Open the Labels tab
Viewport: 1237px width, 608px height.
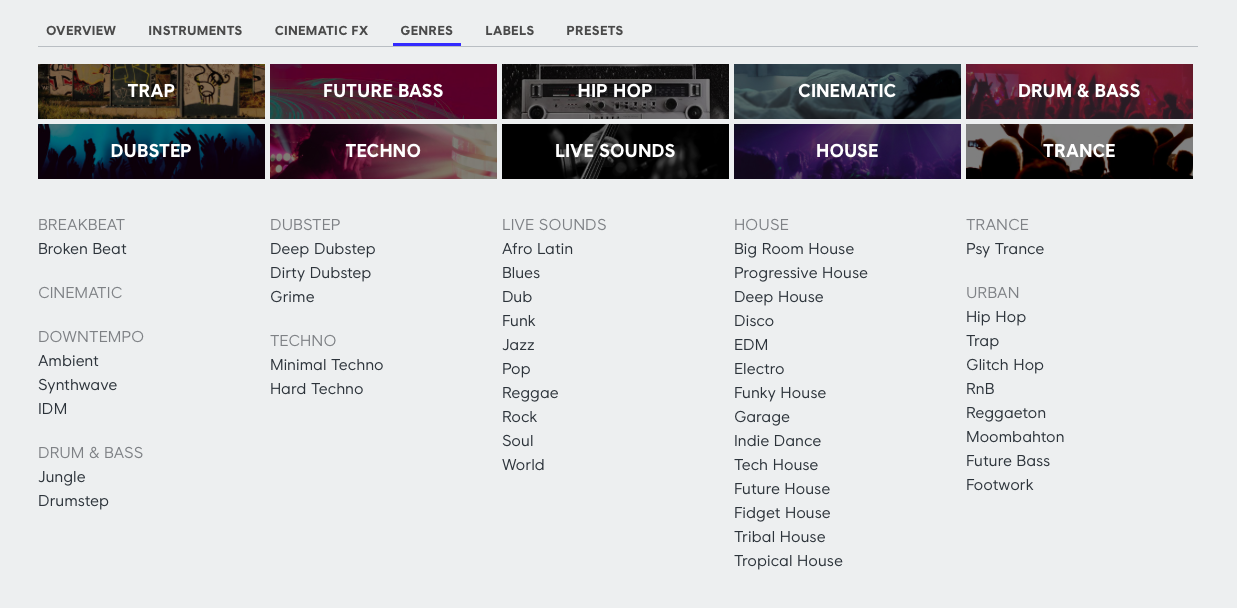[x=509, y=31]
